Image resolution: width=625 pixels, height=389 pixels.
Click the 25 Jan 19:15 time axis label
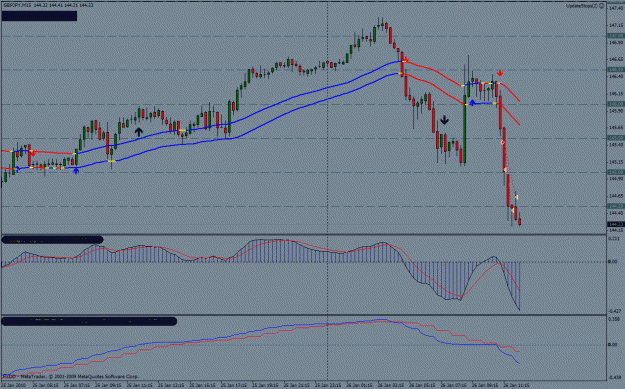pos(265,385)
